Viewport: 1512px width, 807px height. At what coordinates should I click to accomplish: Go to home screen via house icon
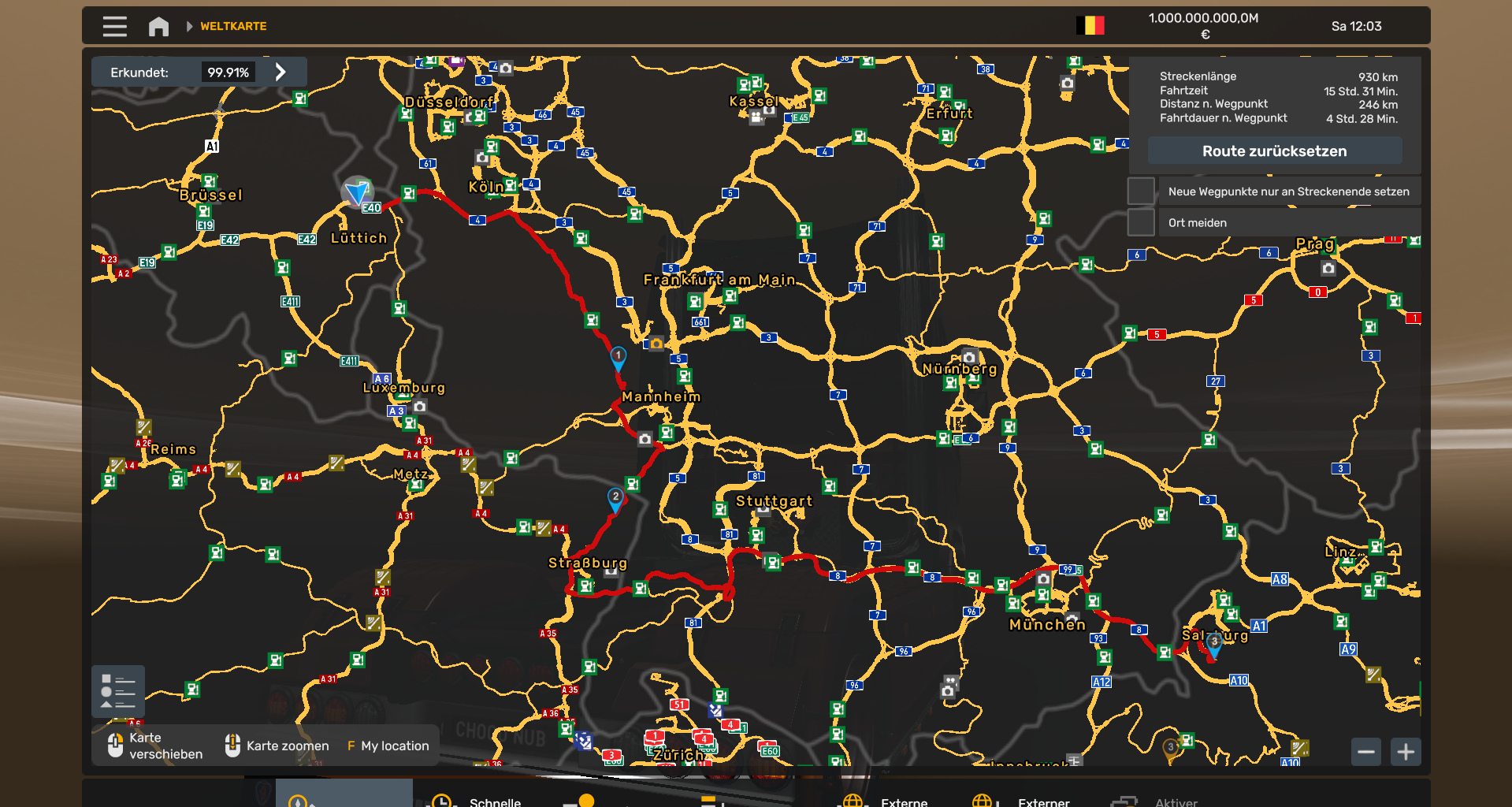pyautogui.click(x=158, y=27)
